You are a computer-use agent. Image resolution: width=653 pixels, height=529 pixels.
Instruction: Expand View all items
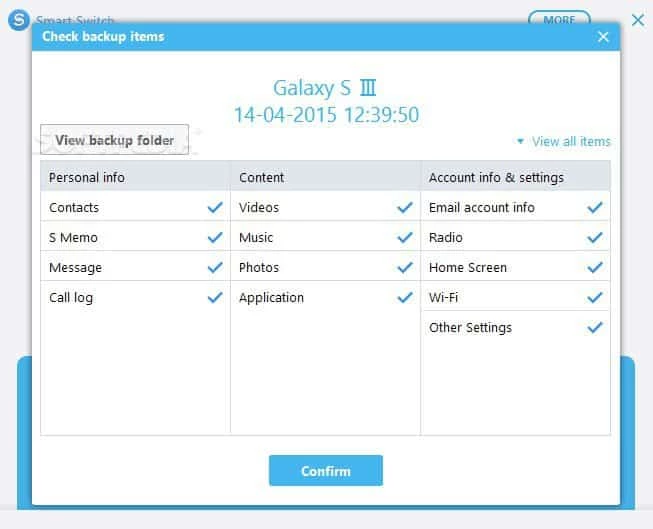click(571, 142)
